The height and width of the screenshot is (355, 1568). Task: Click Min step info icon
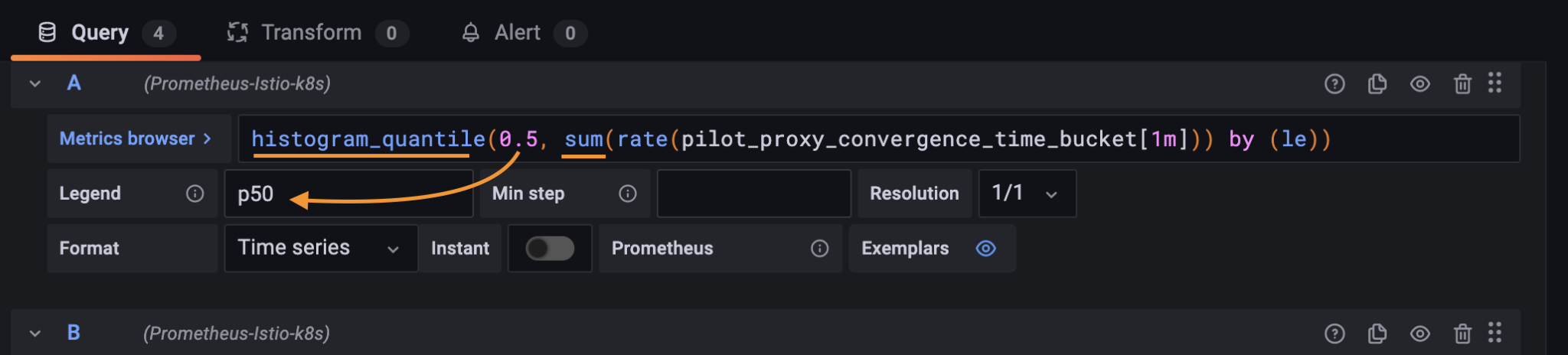(x=628, y=194)
